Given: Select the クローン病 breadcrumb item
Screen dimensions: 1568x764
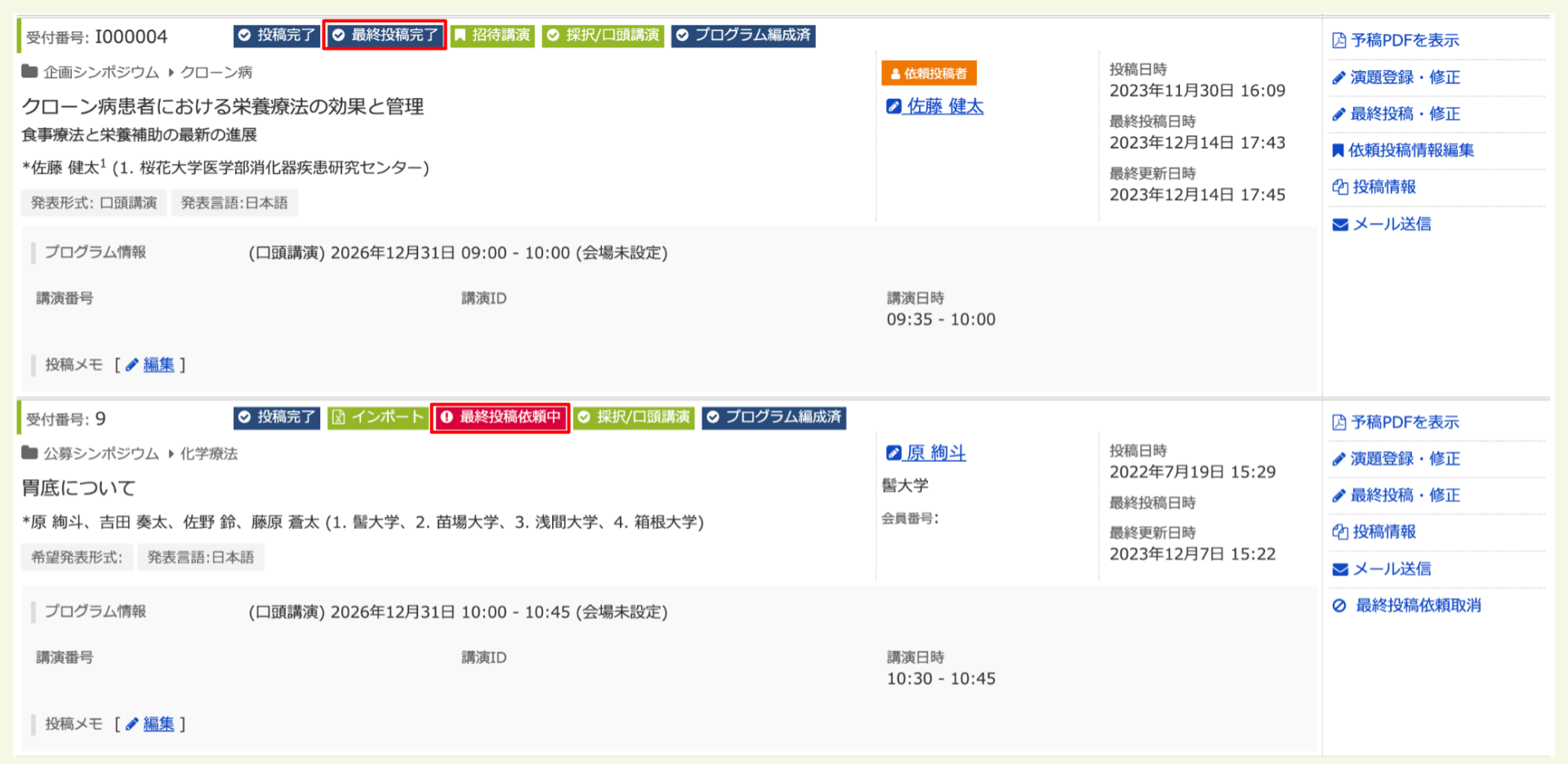Looking at the screenshot, I should (x=218, y=72).
